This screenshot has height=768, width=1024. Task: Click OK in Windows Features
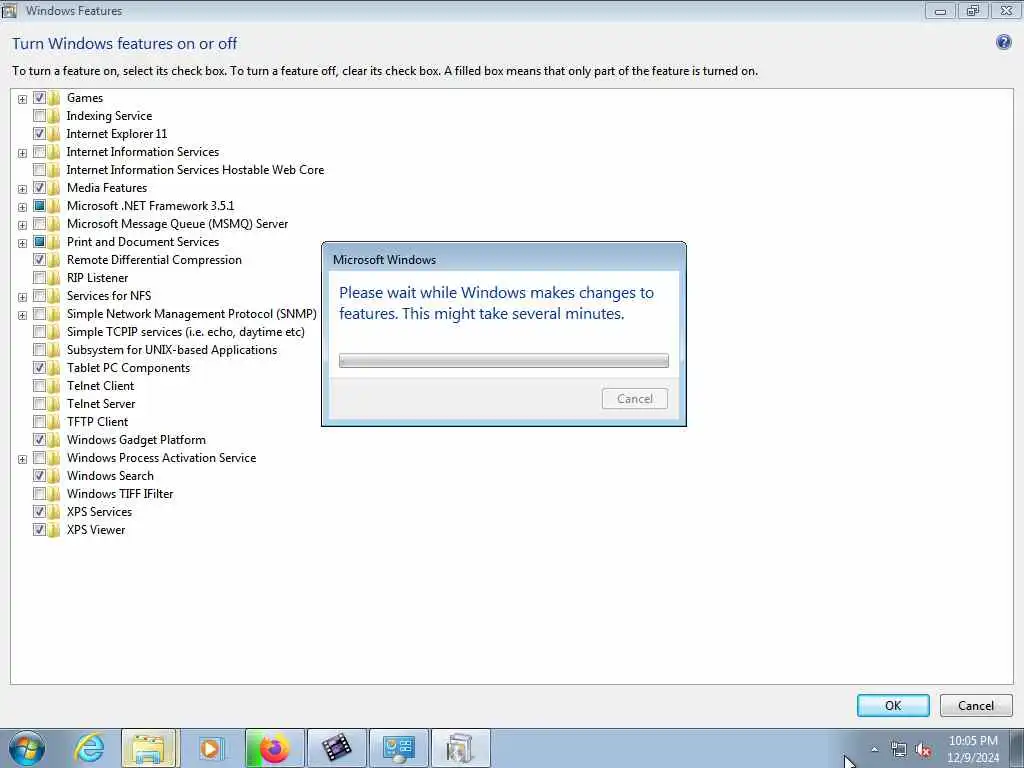click(x=893, y=705)
